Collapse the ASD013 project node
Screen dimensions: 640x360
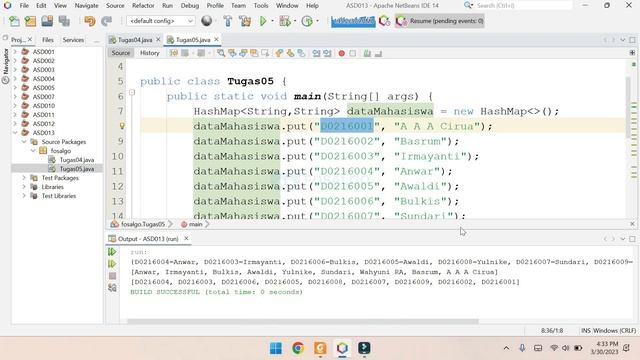(x=15, y=133)
